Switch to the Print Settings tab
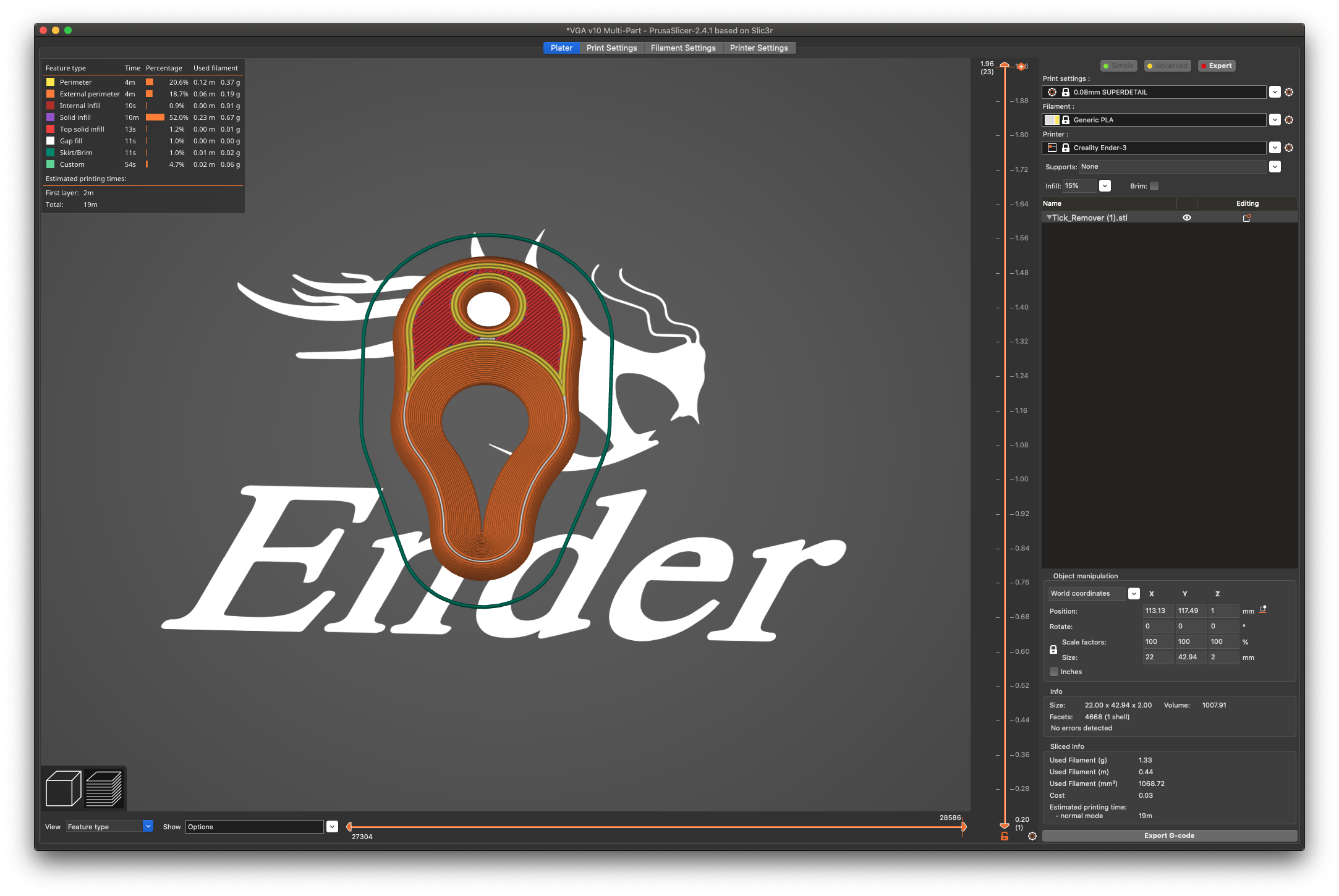1339x896 pixels. 611,48
